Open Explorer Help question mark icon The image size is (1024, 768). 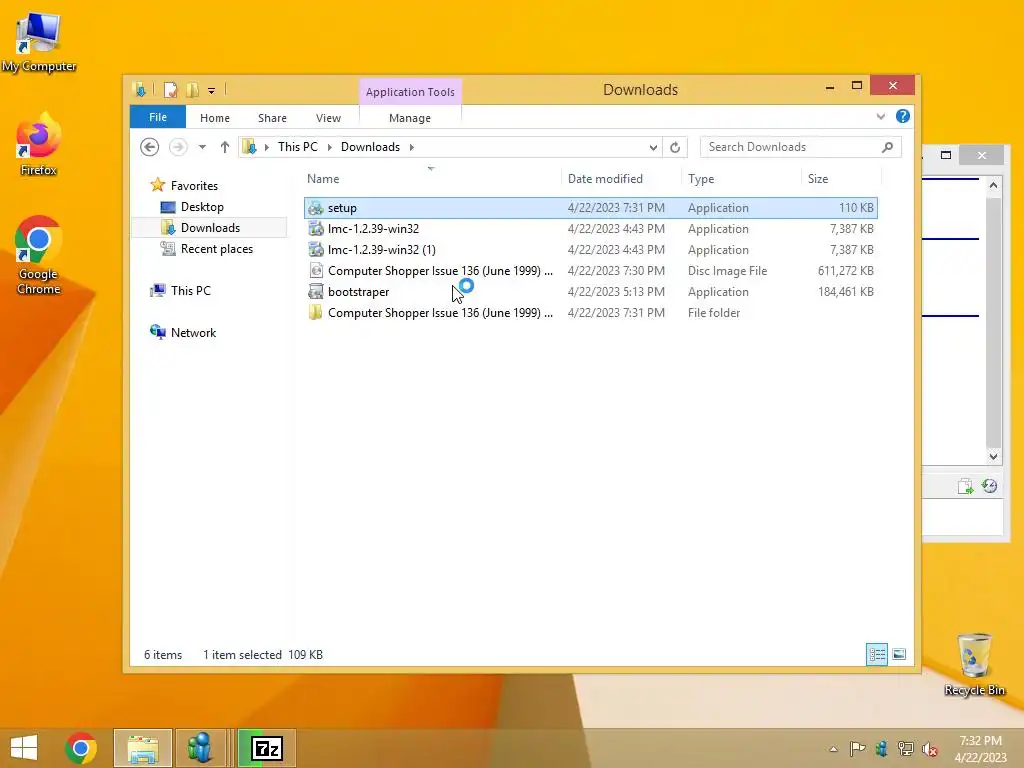coord(903,116)
